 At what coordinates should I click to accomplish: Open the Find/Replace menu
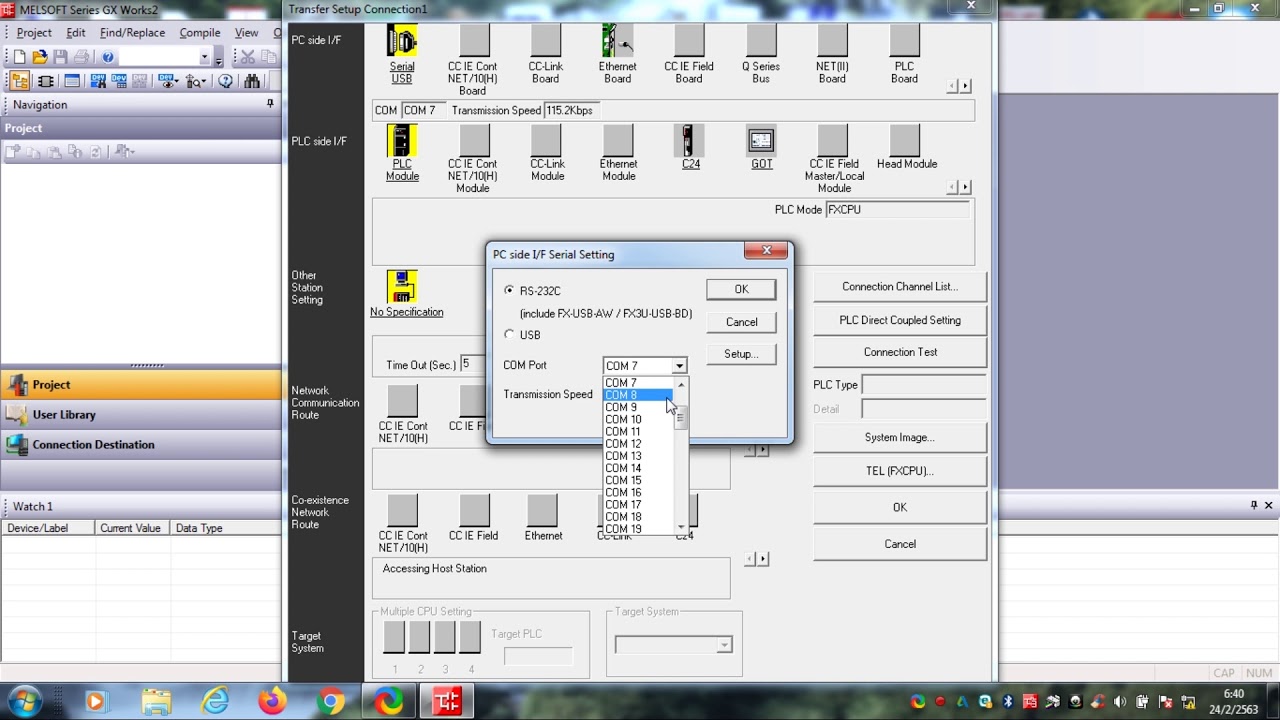pos(132,32)
